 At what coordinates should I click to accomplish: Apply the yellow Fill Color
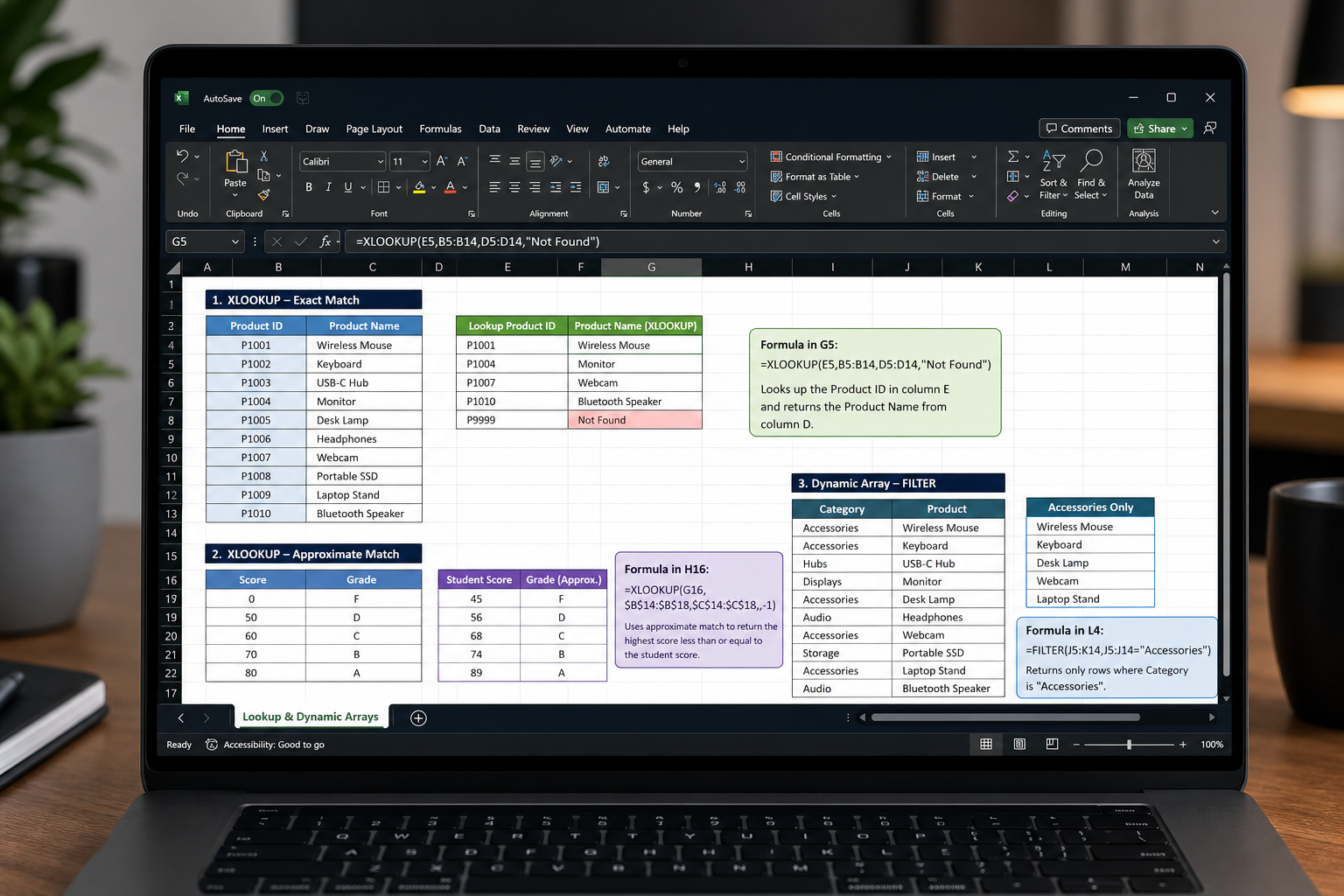click(x=419, y=187)
